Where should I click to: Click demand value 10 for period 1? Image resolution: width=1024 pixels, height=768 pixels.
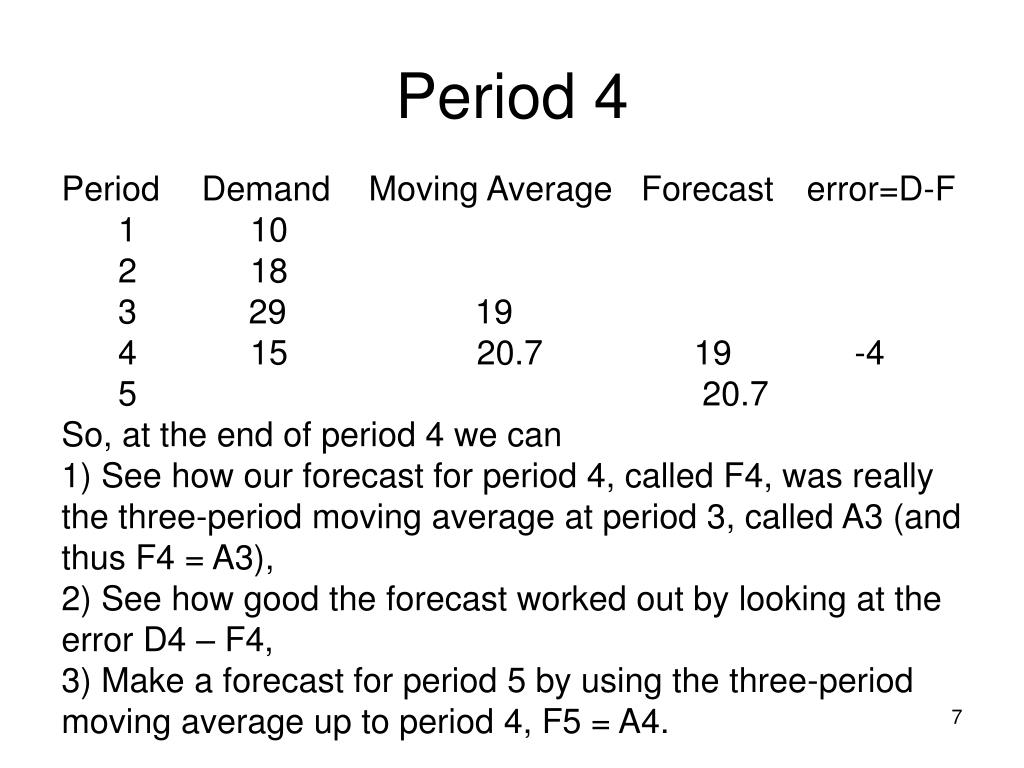point(269,231)
